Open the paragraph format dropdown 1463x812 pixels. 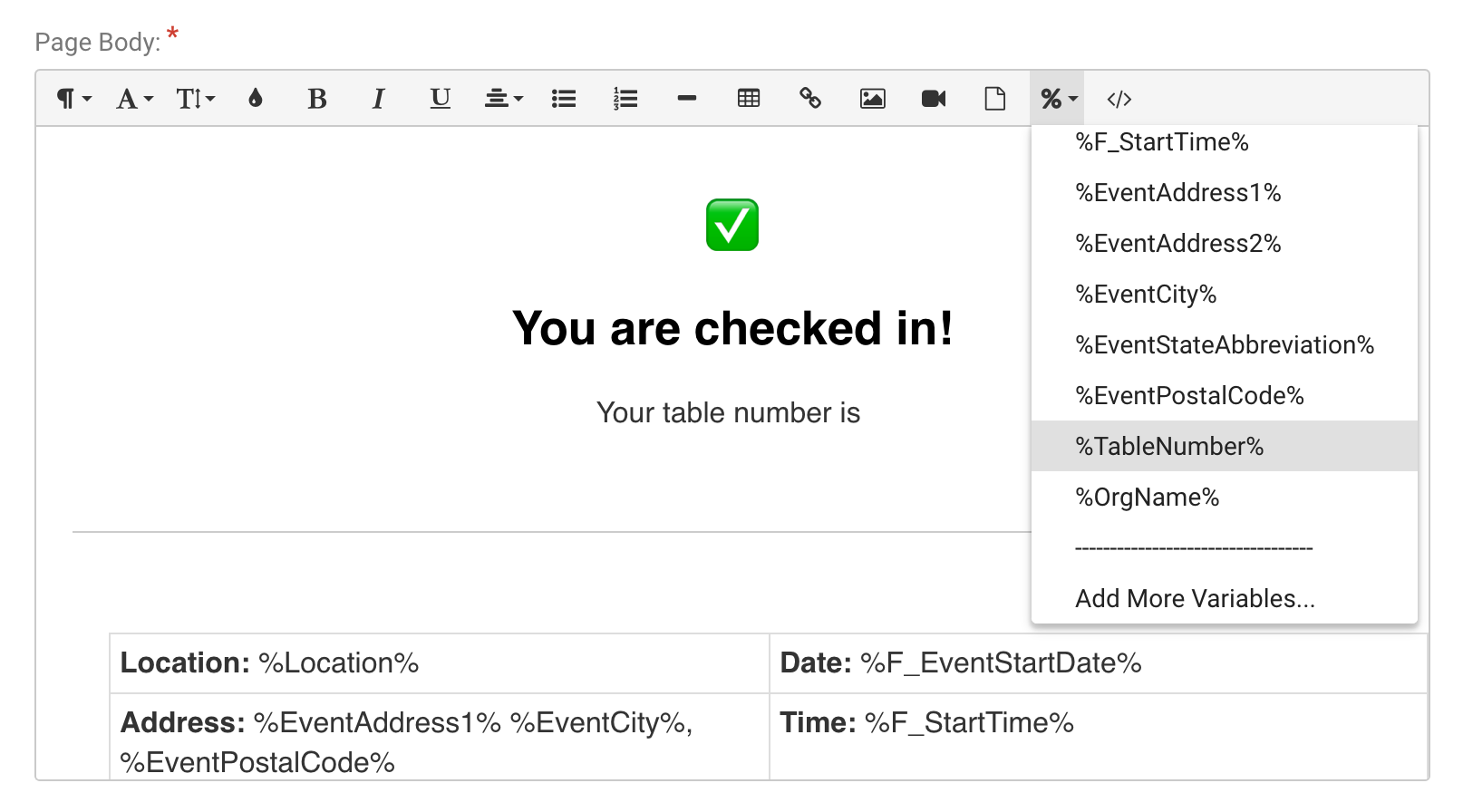(74, 98)
